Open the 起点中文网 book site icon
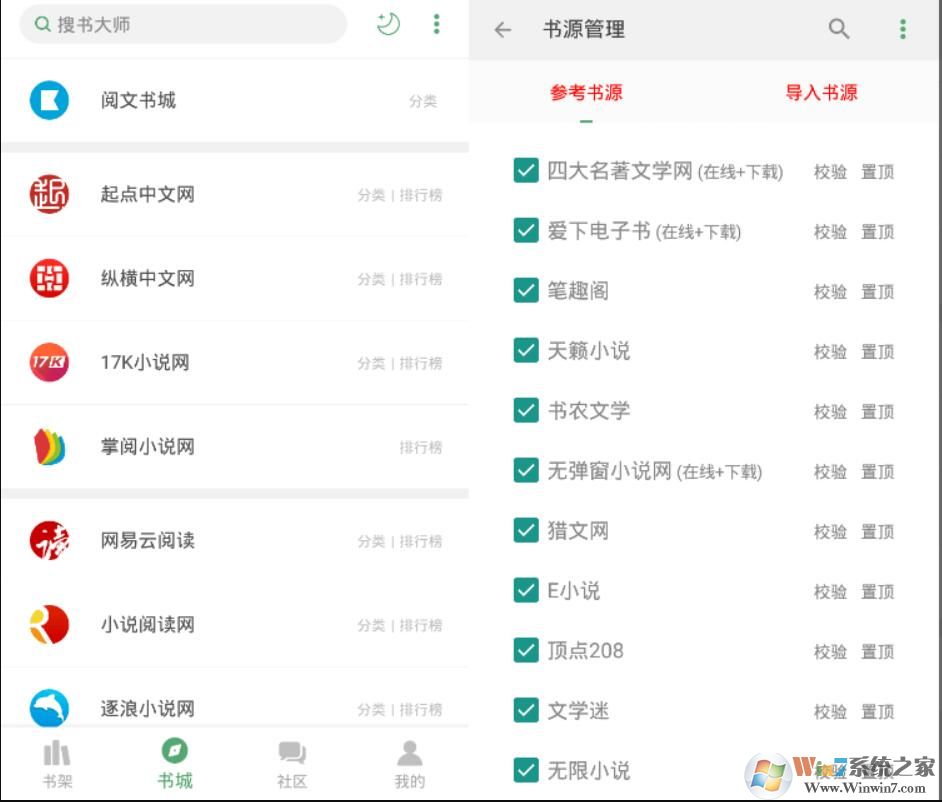The image size is (942, 802). [50, 195]
